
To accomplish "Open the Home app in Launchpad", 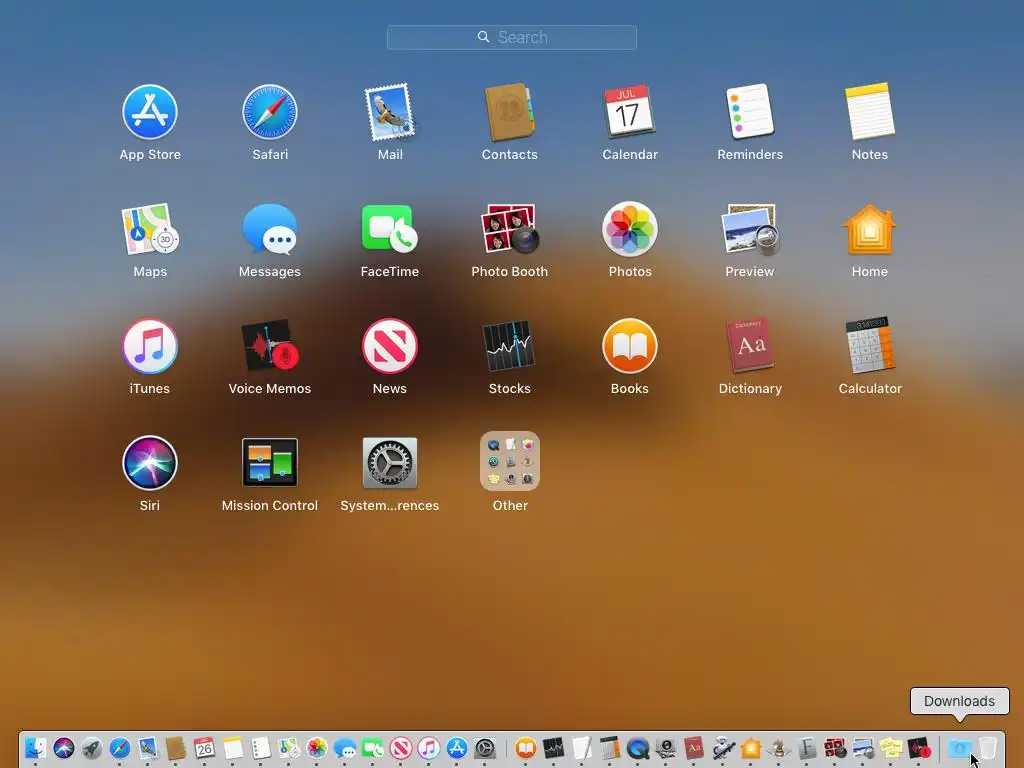I will (870, 229).
